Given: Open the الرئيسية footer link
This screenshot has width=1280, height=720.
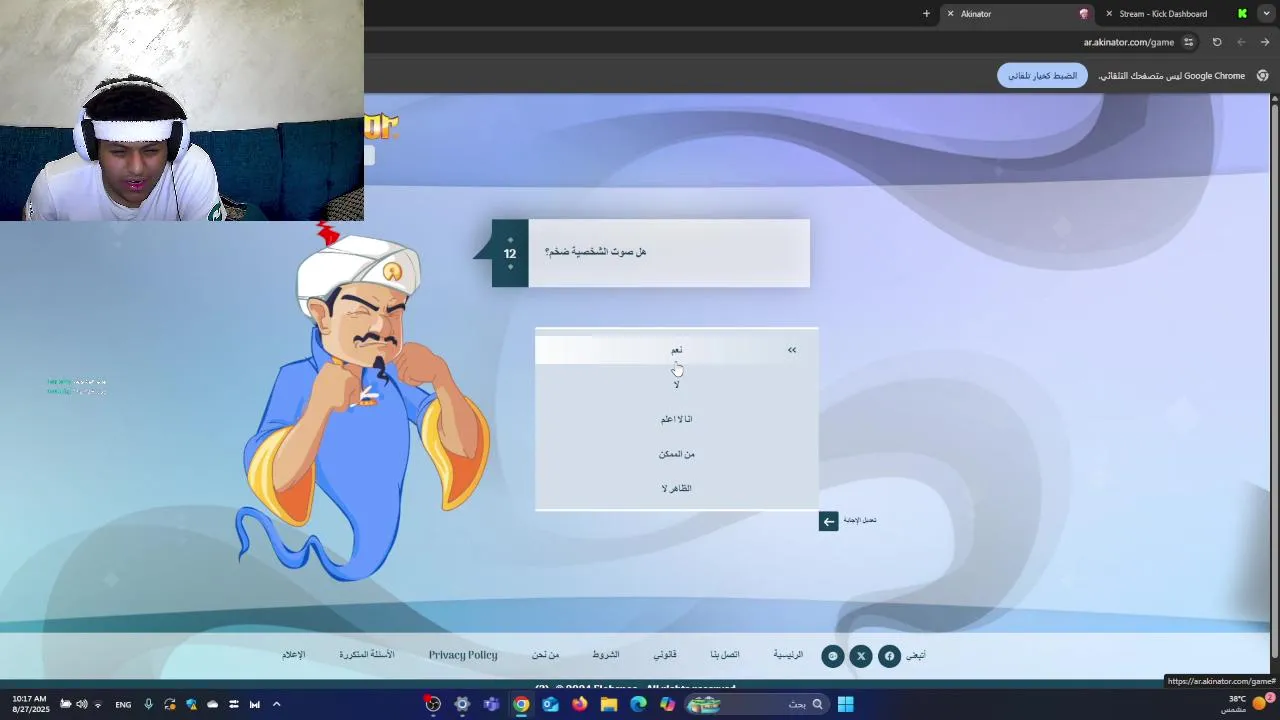Looking at the screenshot, I should pos(788,655).
